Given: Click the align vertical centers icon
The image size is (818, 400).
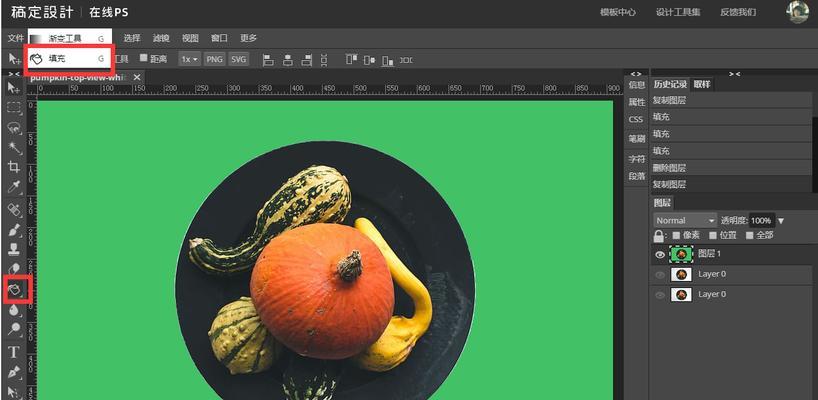Looking at the screenshot, I should click(x=369, y=60).
